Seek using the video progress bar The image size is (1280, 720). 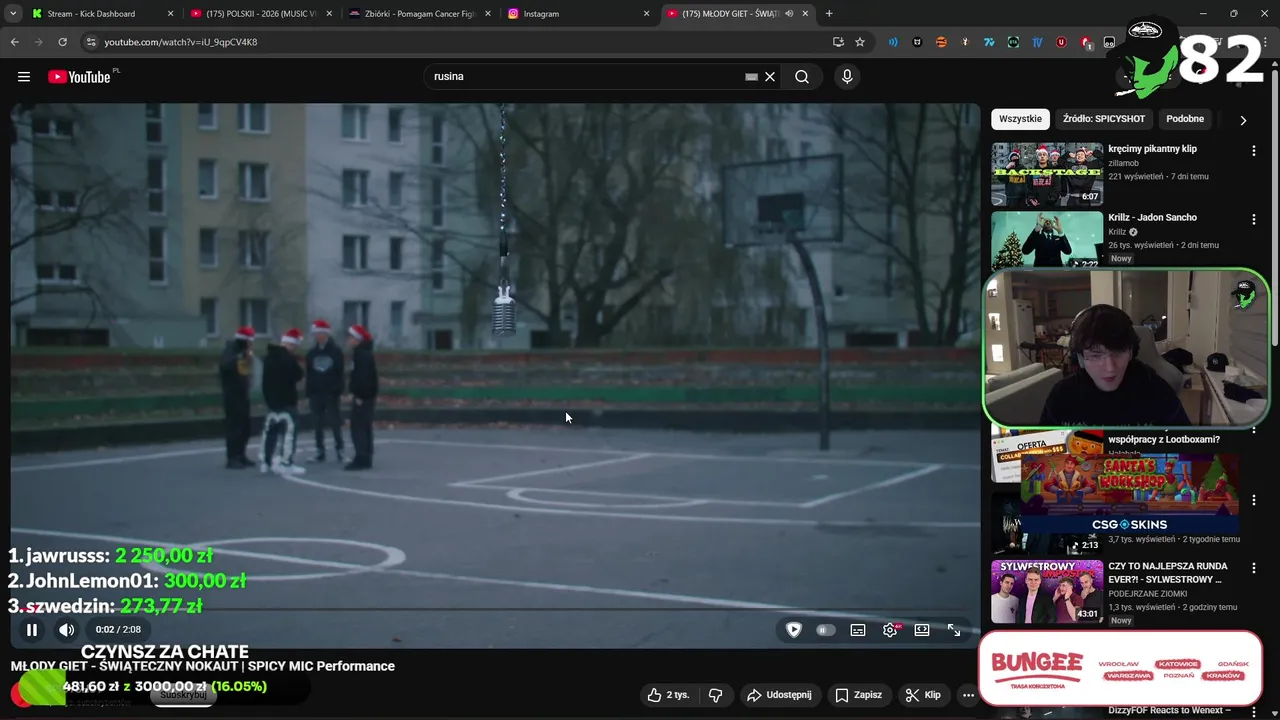pyautogui.click(x=496, y=609)
